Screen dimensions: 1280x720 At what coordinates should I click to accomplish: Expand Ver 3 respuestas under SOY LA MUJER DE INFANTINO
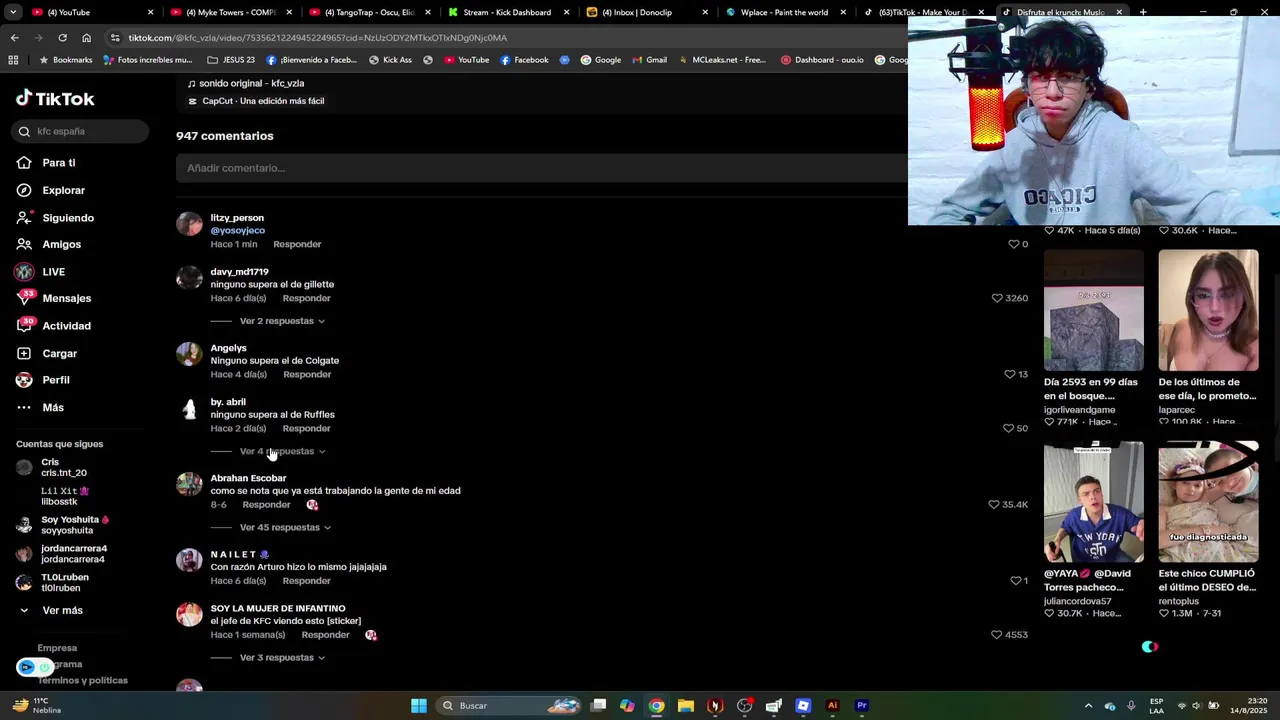tap(282, 657)
